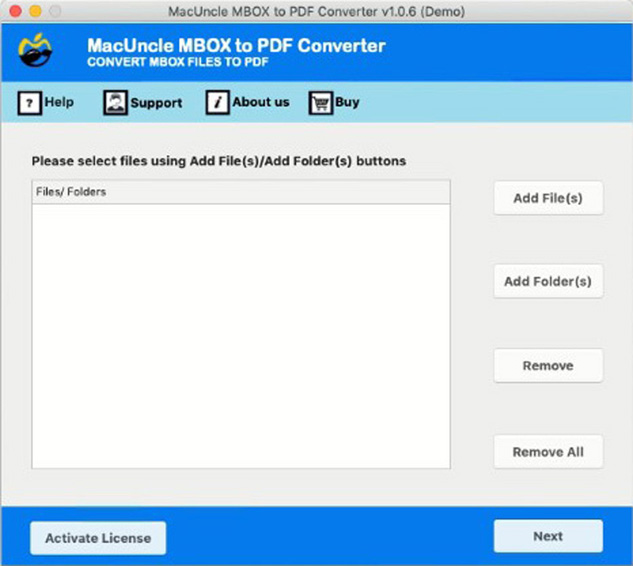Click the Remove button
633x566 pixels.
coord(548,366)
